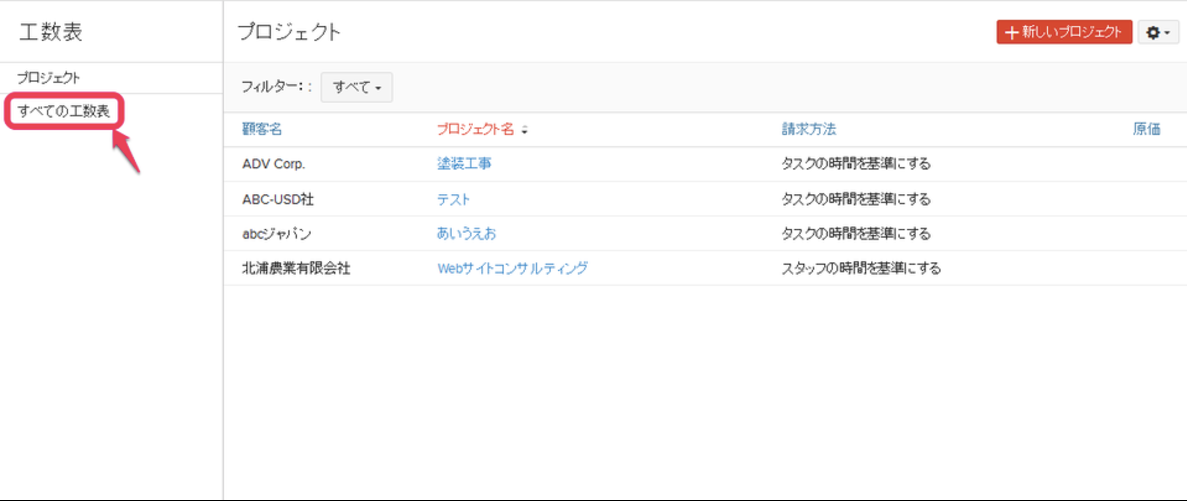The width and height of the screenshot is (1187, 501).
Task: Open the gear settings dropdown
Action: tap(1158, 32)
